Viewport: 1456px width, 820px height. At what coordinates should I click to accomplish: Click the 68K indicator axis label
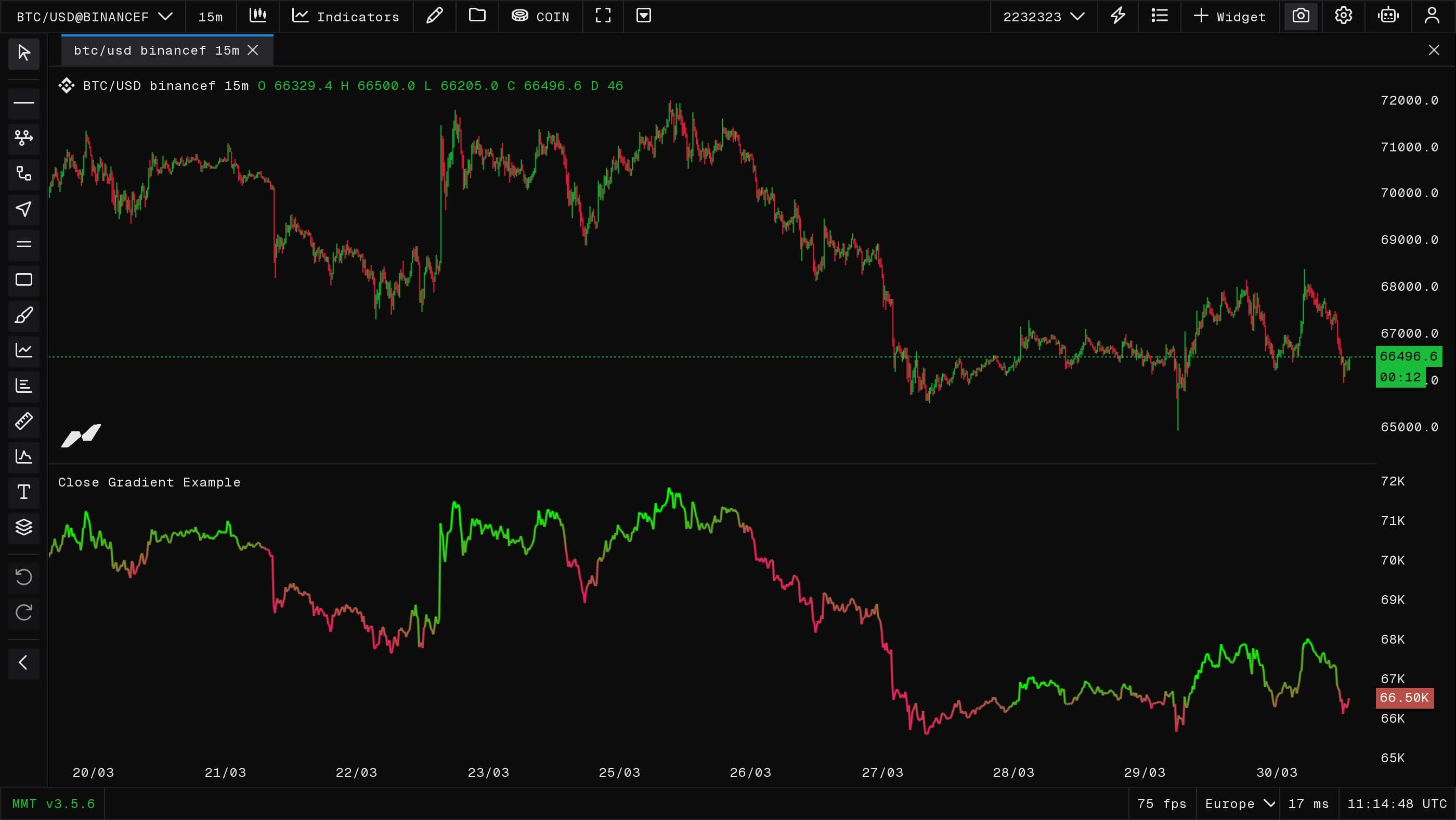(x=1392, y=639)
